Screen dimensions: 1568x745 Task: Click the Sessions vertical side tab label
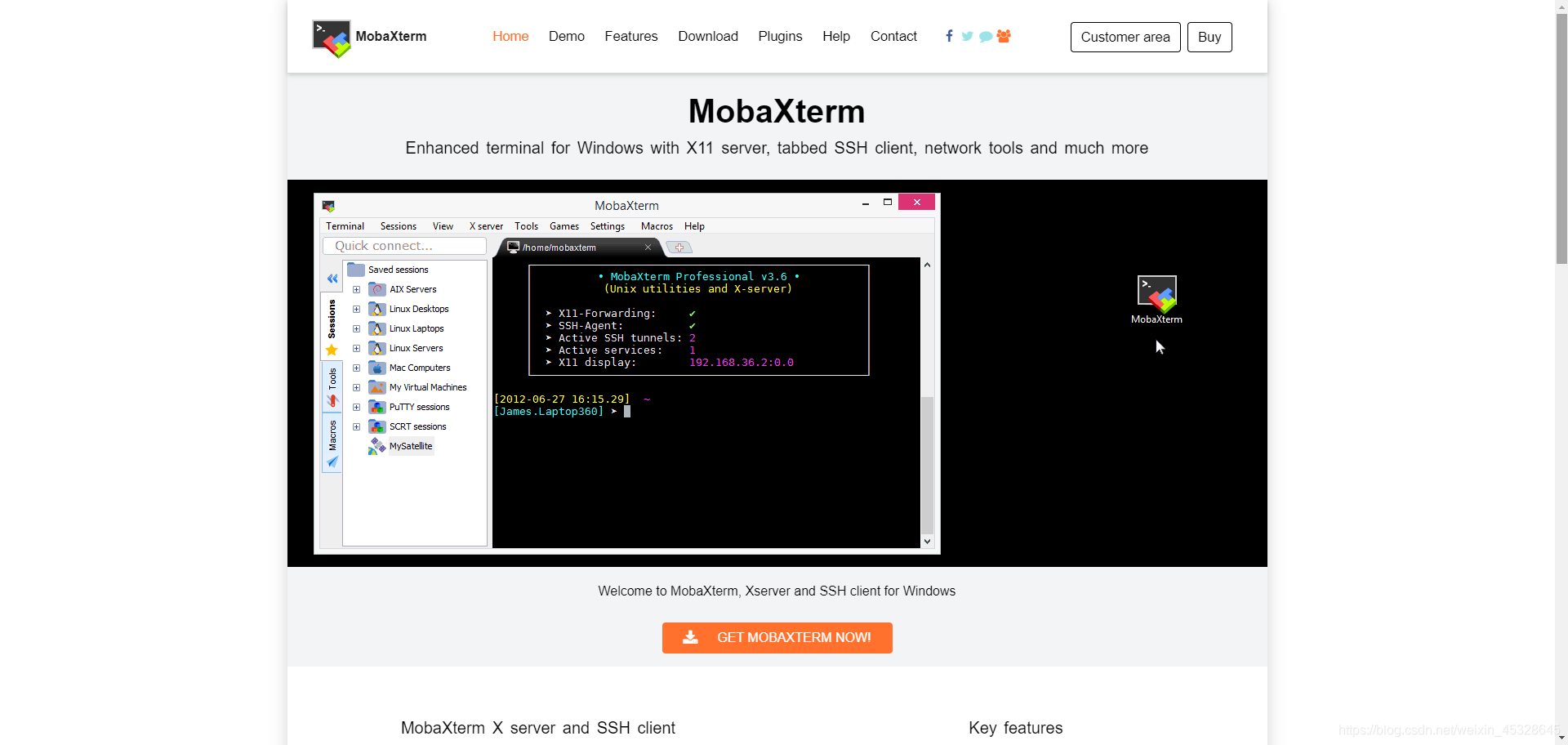332,319
